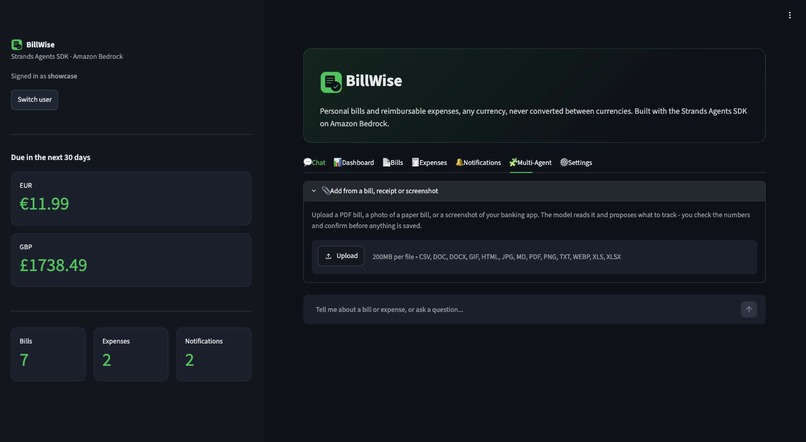Click the 'Upload a PDF bill' description text
The height and width of the screenshot is (442, 806).
pos(530,220)
